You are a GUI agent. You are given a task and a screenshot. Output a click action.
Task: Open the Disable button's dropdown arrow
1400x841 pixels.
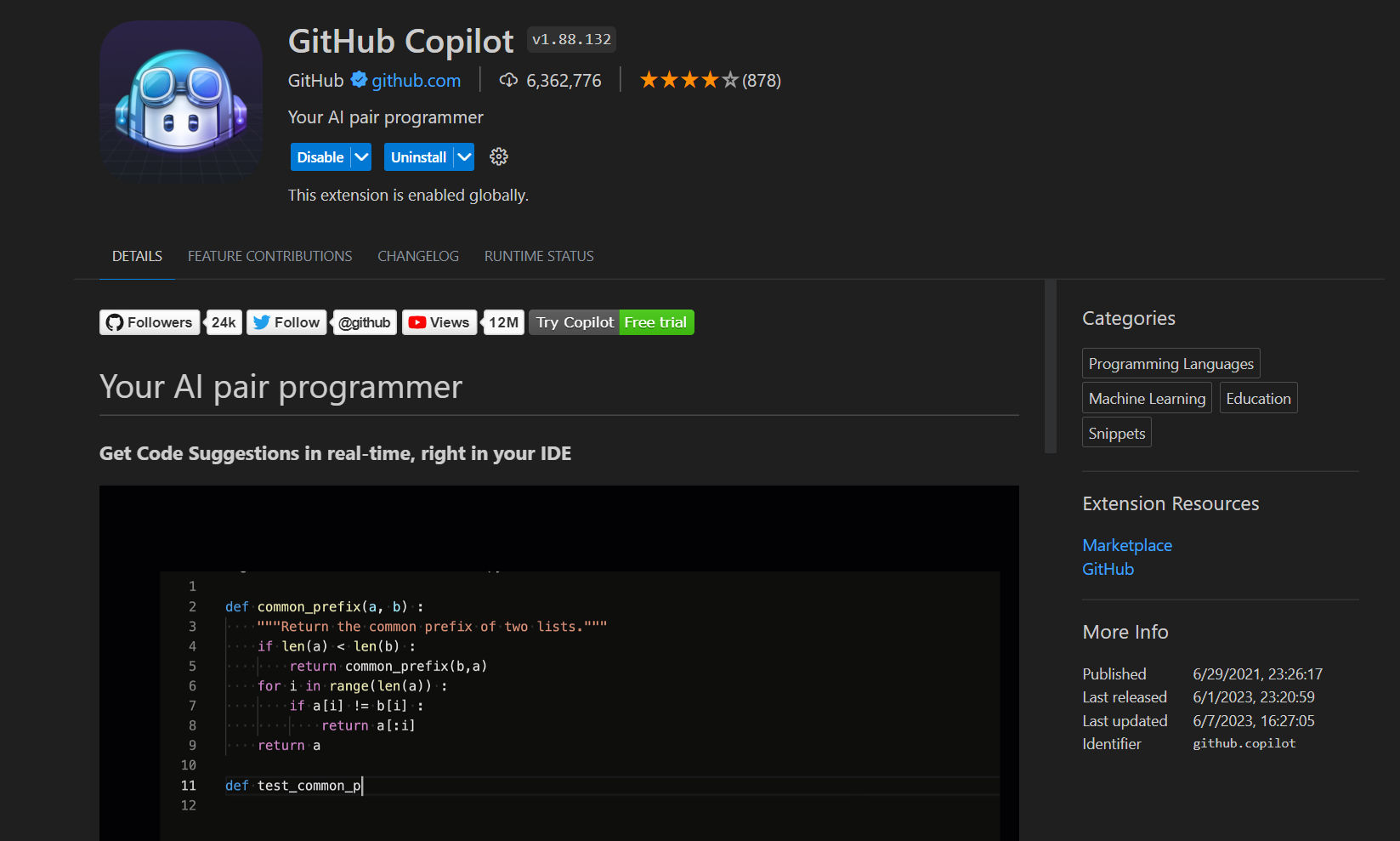pos(360,156)
